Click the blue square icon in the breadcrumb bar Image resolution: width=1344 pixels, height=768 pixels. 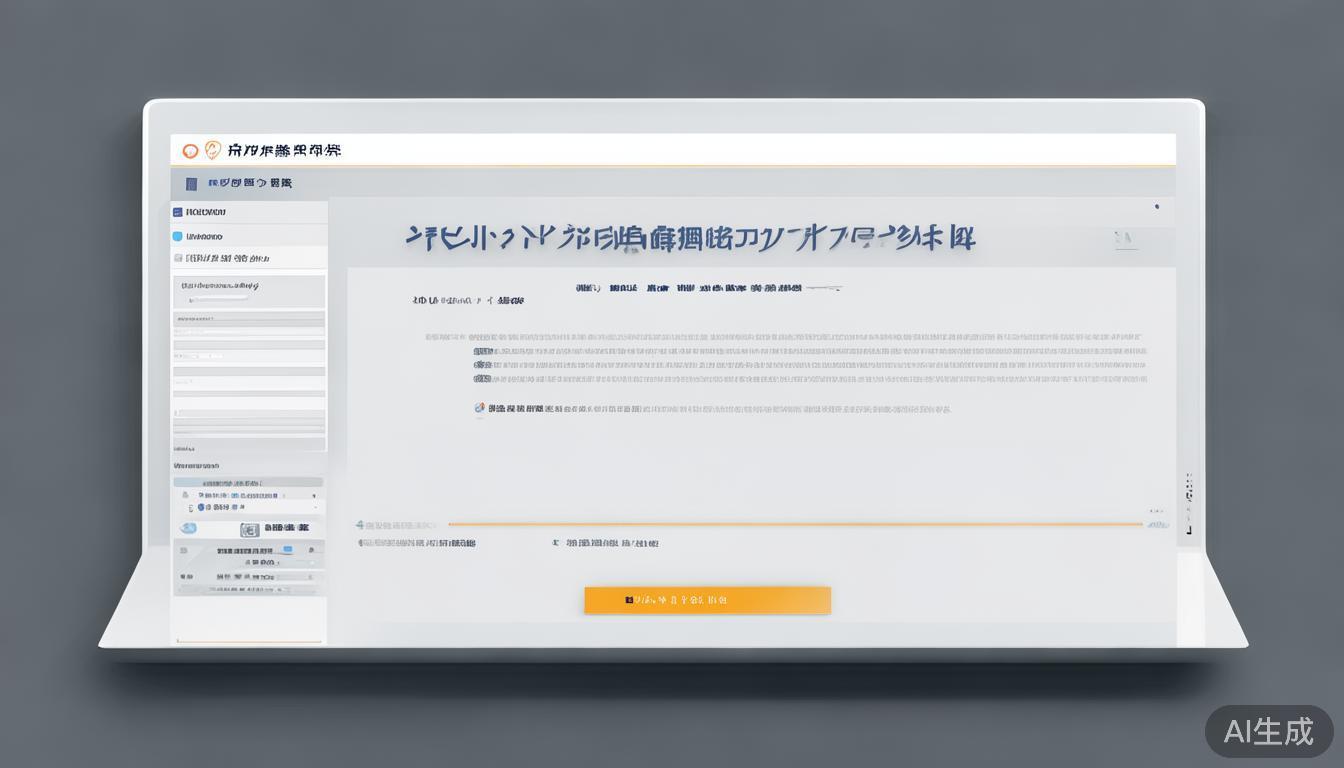tap(192, 183)
